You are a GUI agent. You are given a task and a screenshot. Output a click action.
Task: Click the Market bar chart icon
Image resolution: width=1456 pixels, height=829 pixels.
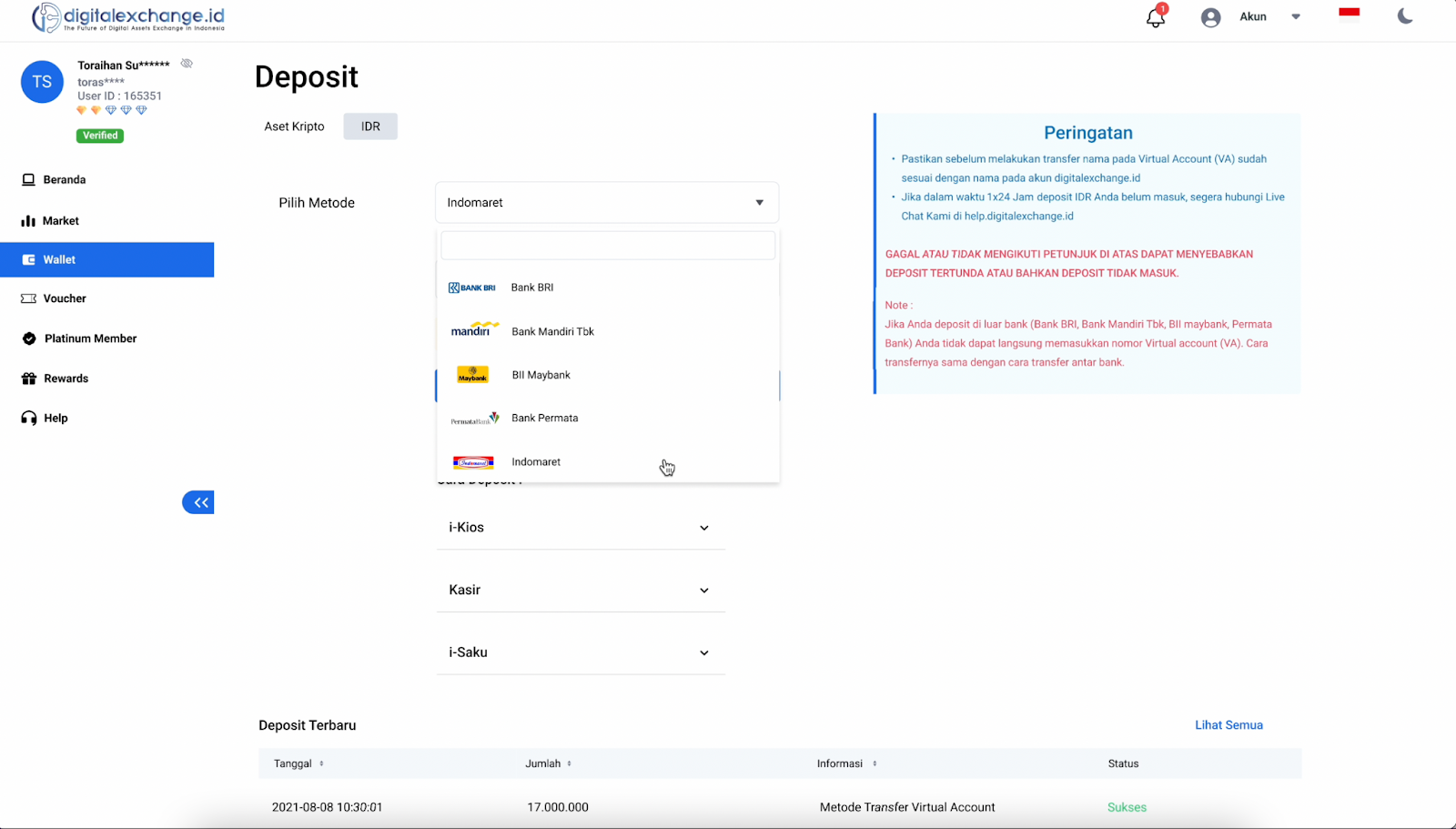pyautogui.click(x=28, y=221)
